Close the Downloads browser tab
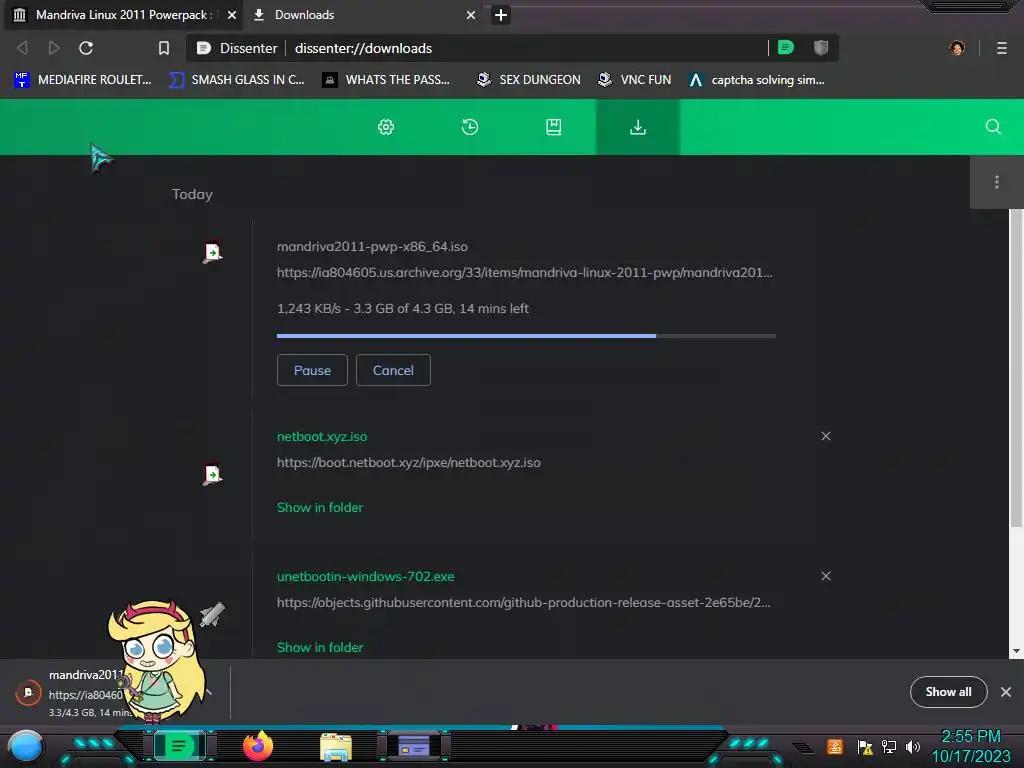 (x=471, y=15)
